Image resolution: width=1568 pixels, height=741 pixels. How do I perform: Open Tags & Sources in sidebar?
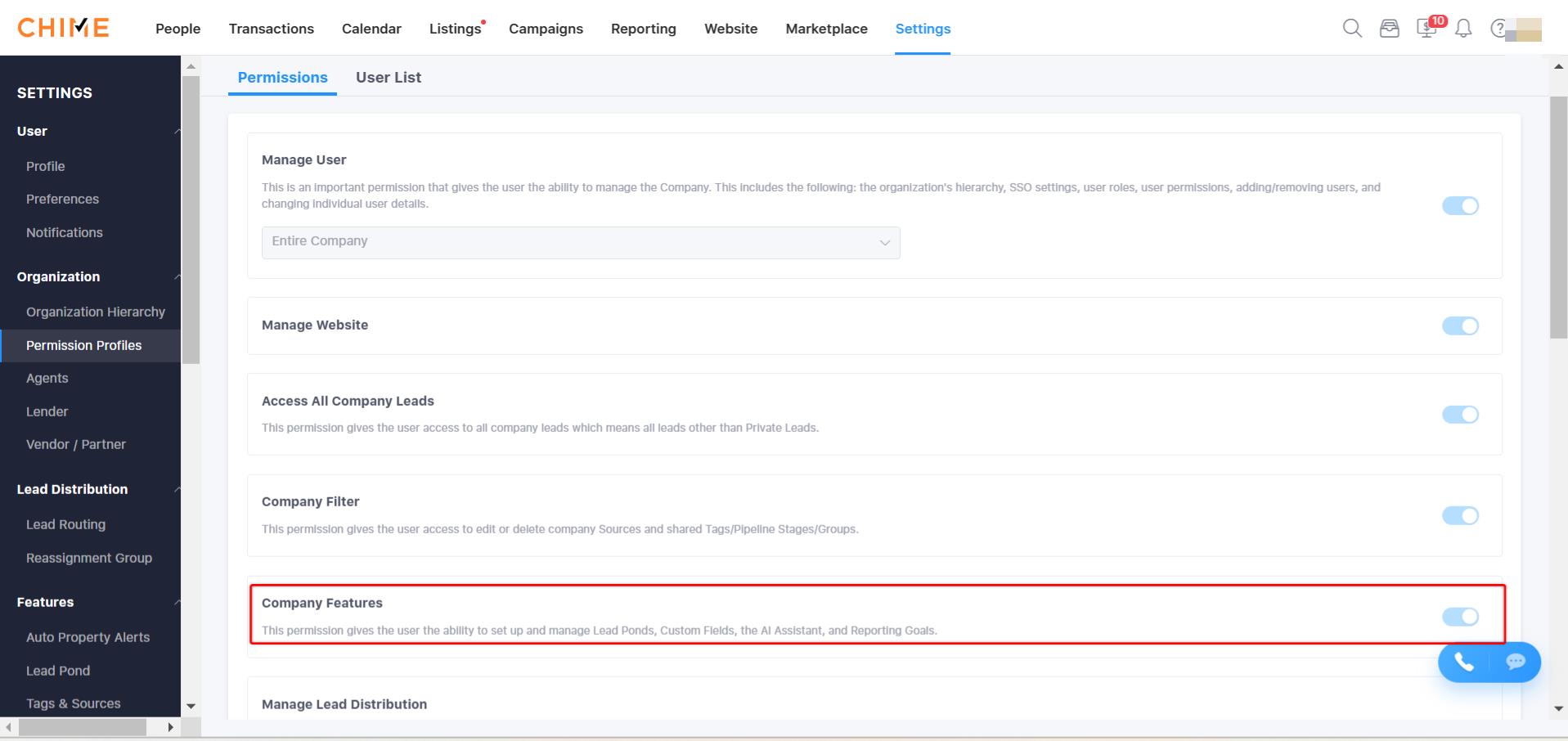[73, 704]
